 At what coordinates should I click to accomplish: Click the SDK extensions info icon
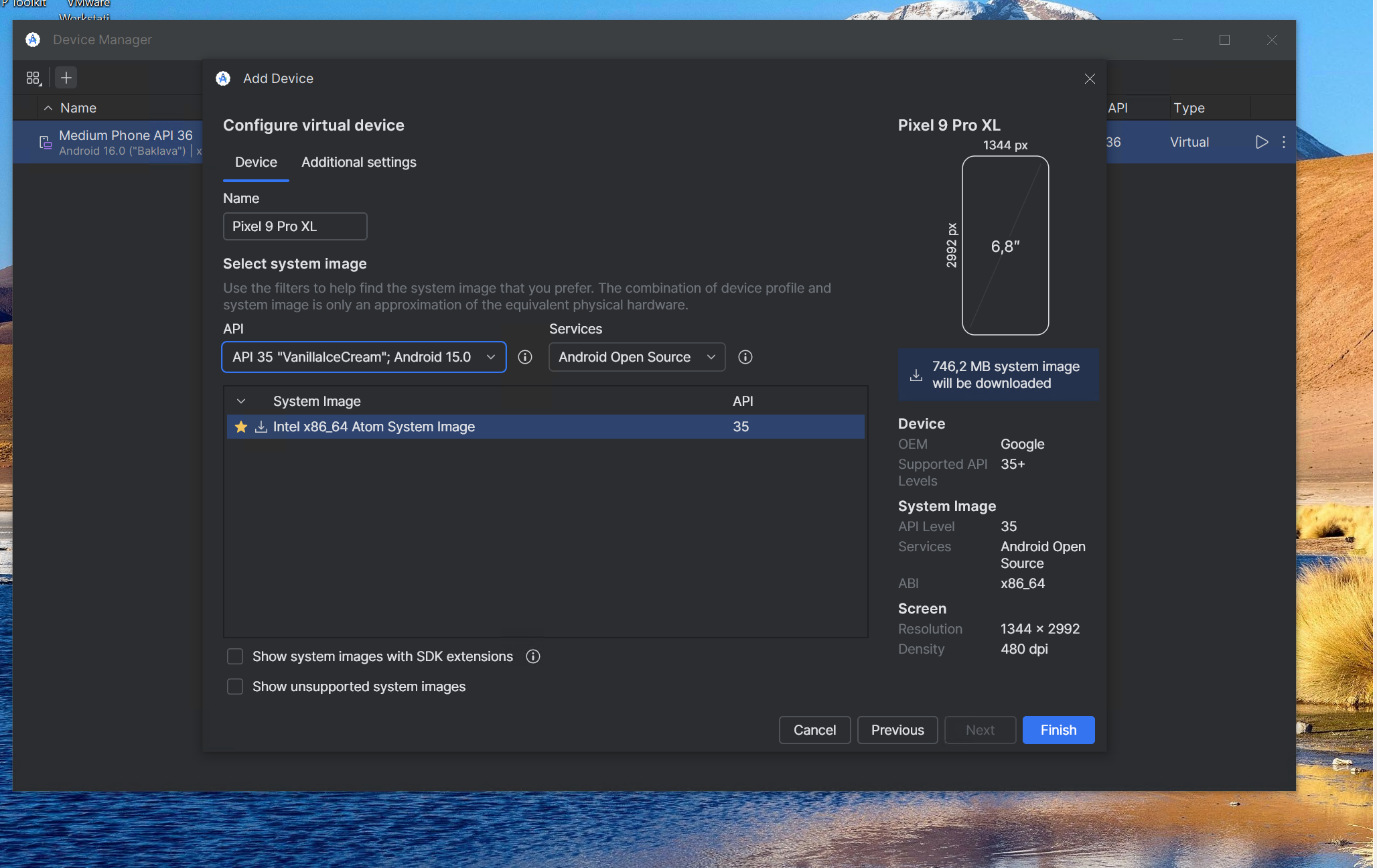click(x=532, y=656)
